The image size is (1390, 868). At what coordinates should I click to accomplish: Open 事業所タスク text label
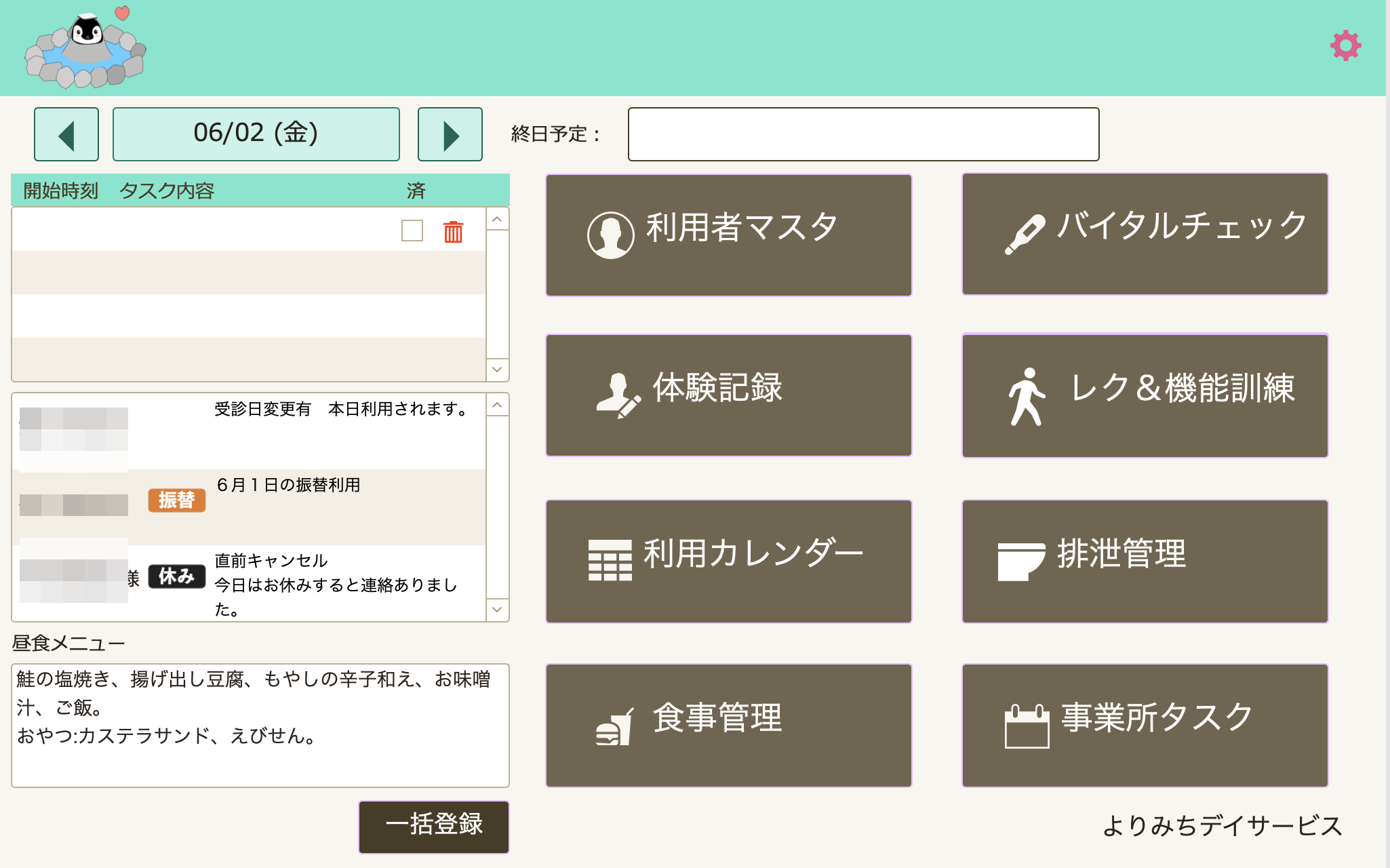click(1157, 717)
